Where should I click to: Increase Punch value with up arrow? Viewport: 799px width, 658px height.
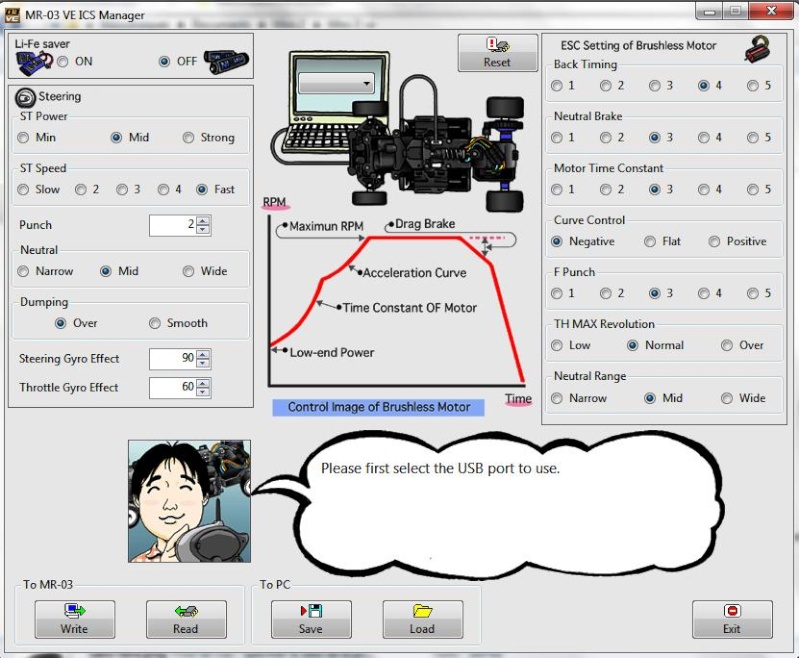click(x=203, y=221)
